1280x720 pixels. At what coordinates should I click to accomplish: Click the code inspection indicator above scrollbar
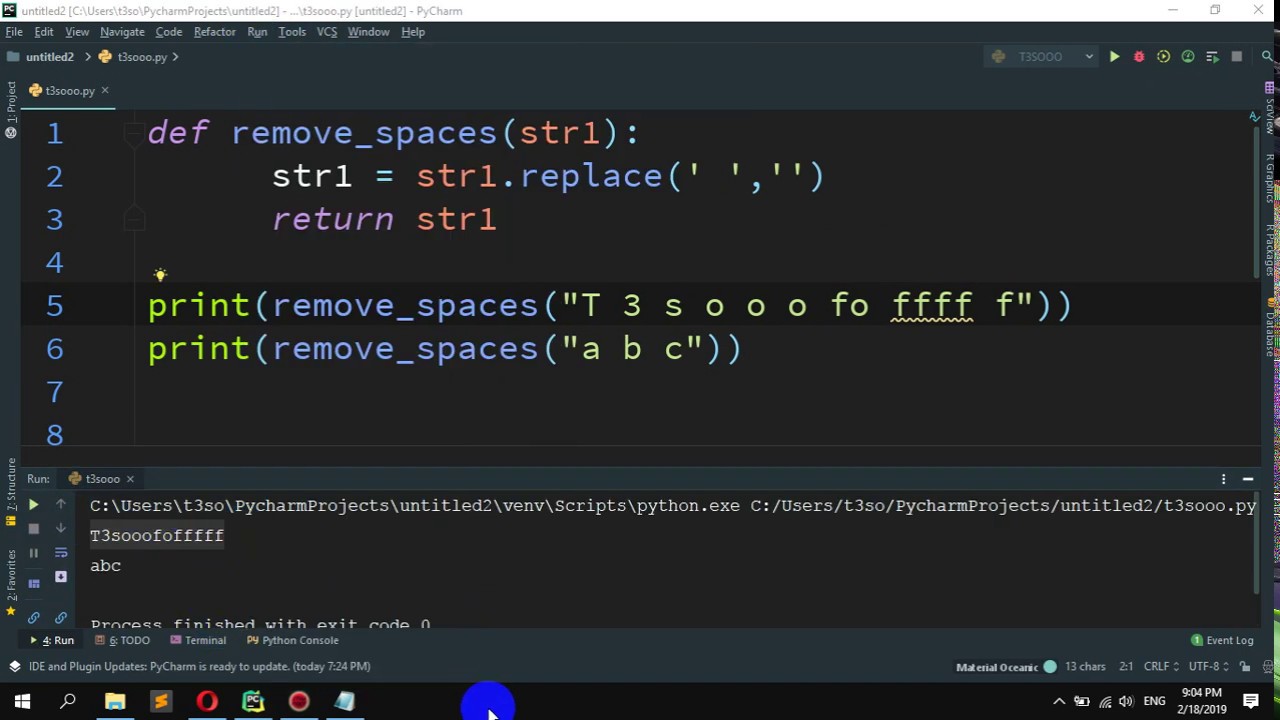pos(1254,118)
